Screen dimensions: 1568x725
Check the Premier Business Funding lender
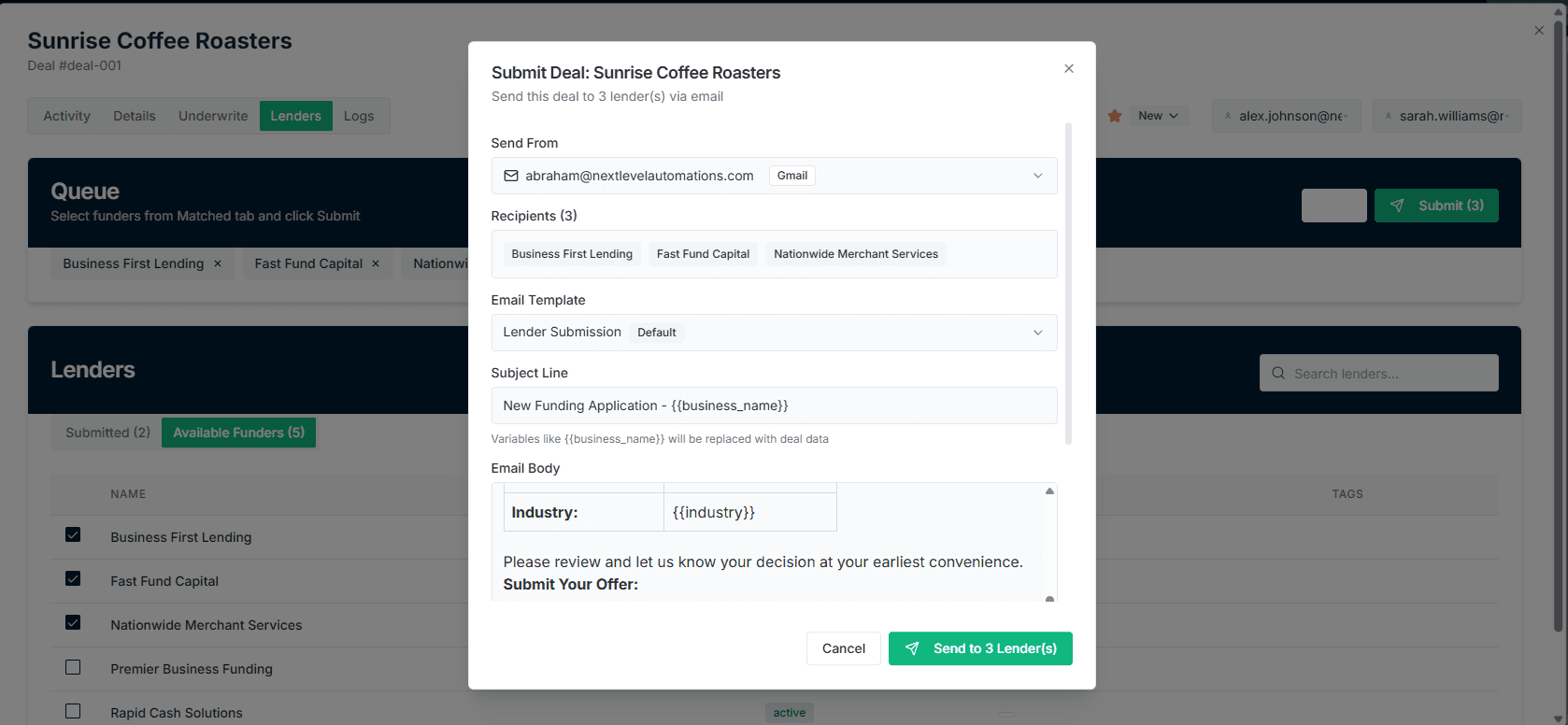tap(73, 666)
